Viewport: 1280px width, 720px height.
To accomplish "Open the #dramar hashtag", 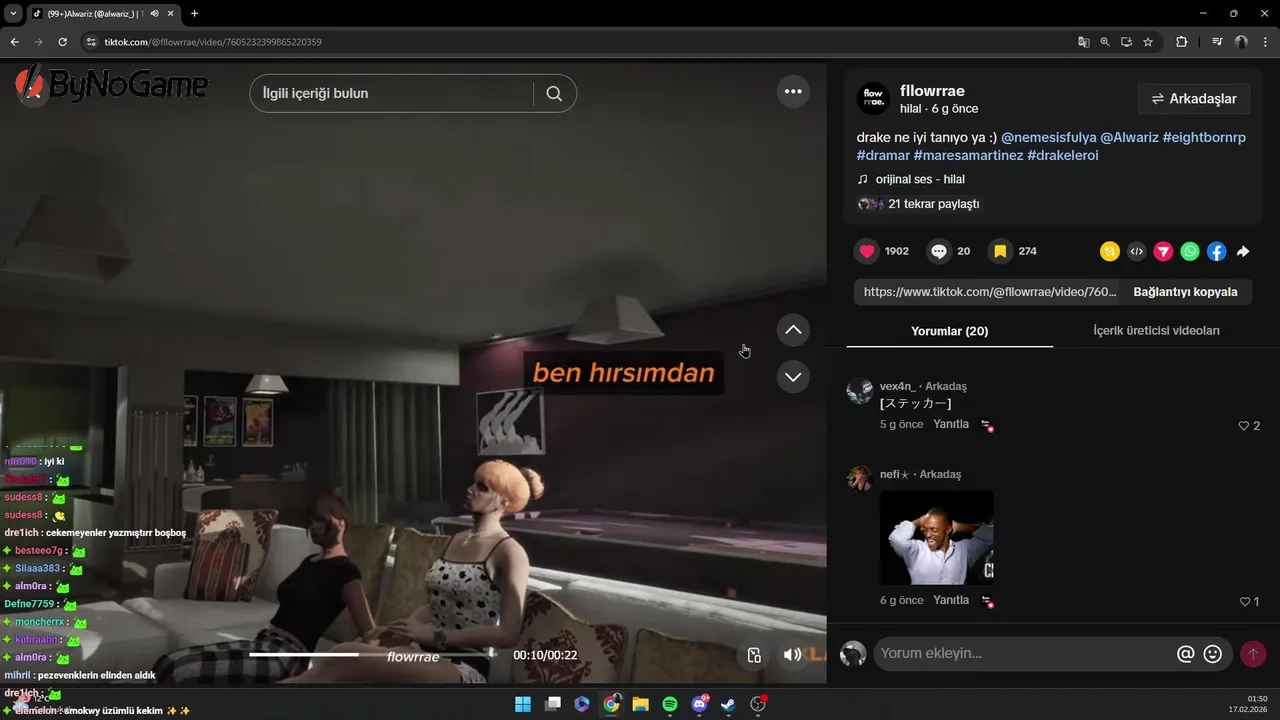I will tap(883, 156).
